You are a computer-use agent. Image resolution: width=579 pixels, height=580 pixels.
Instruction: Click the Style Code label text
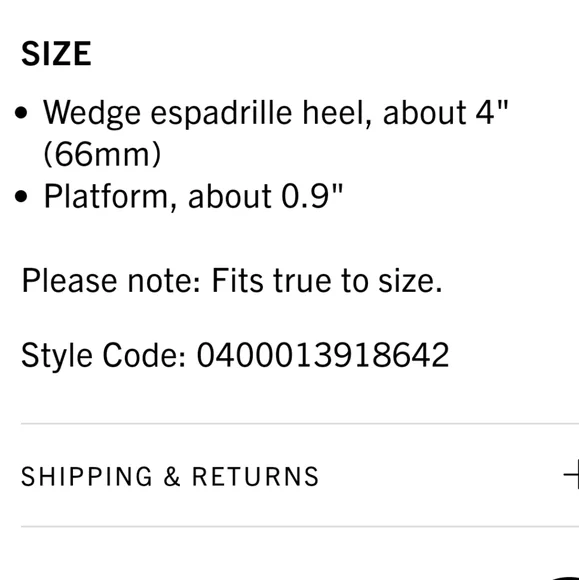coord(104,355)
